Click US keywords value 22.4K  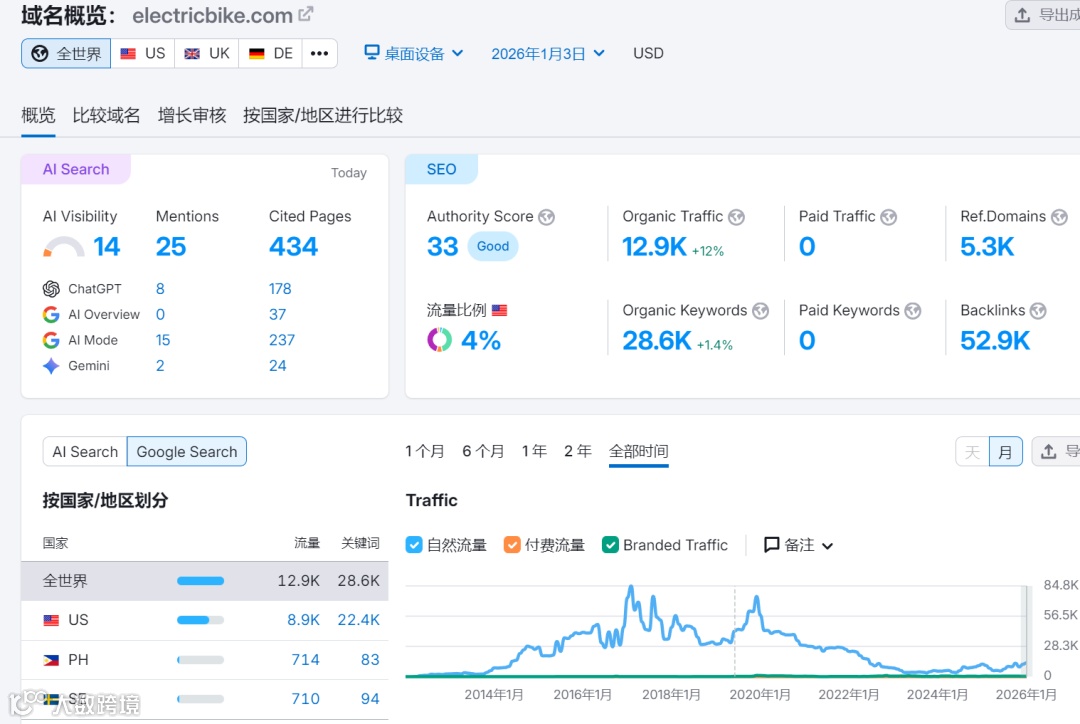point(358,620)
